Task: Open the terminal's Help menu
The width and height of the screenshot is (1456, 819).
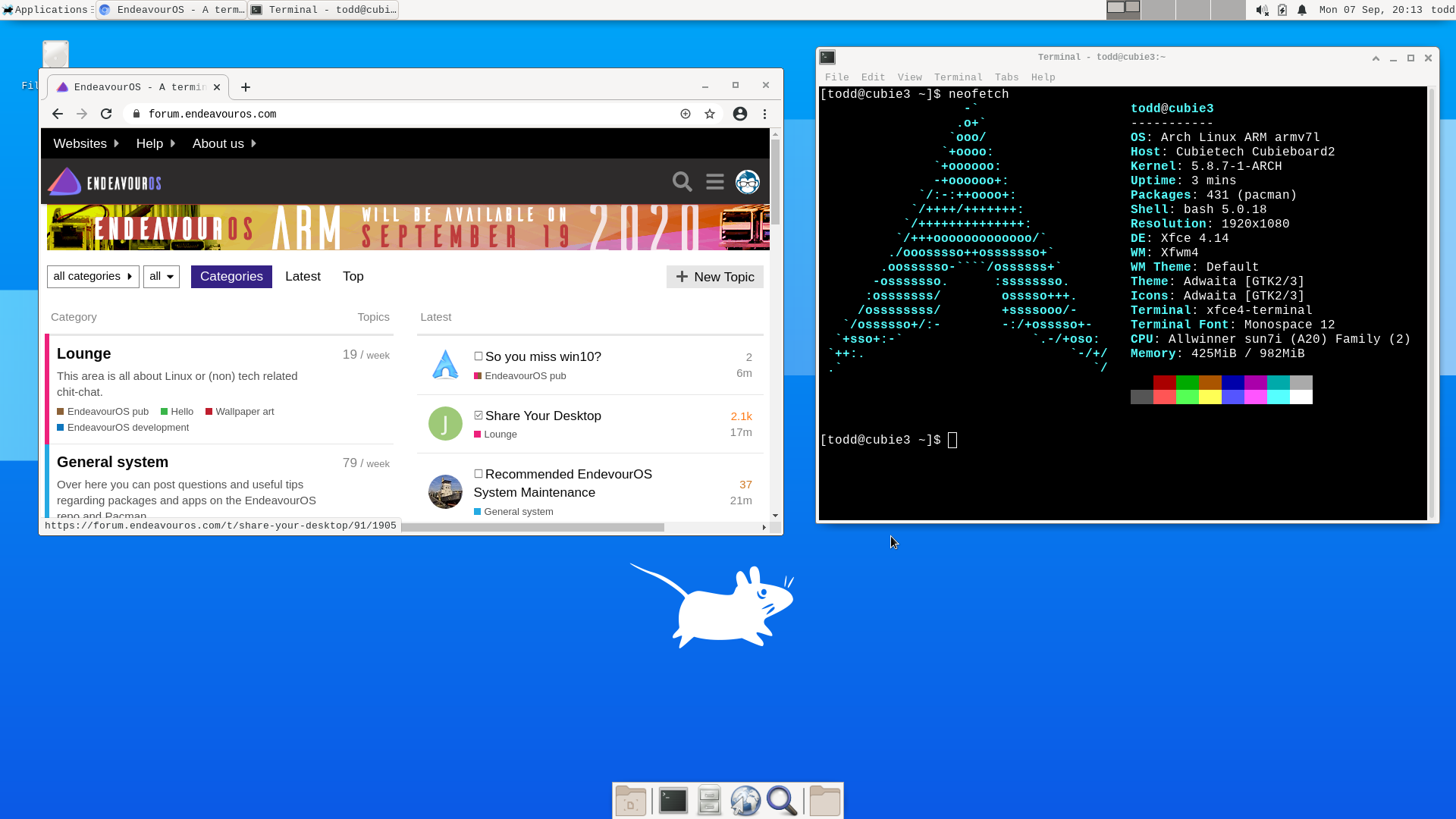Action: pyautogui.click(x=1043, y=77)
